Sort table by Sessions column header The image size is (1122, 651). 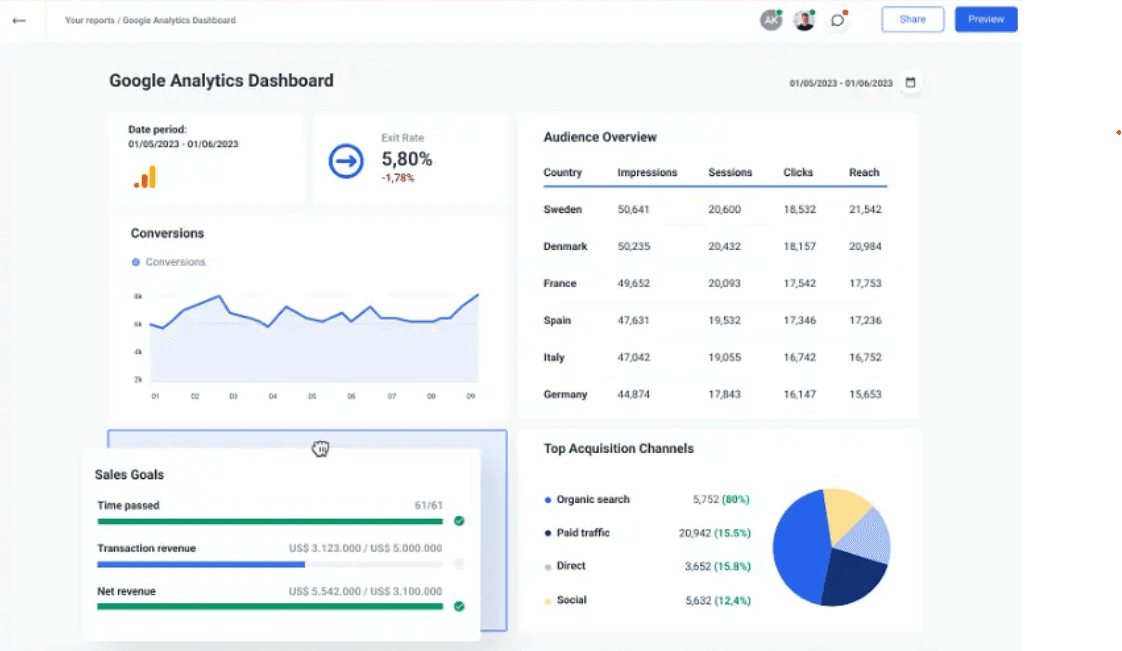coord(730,173)
